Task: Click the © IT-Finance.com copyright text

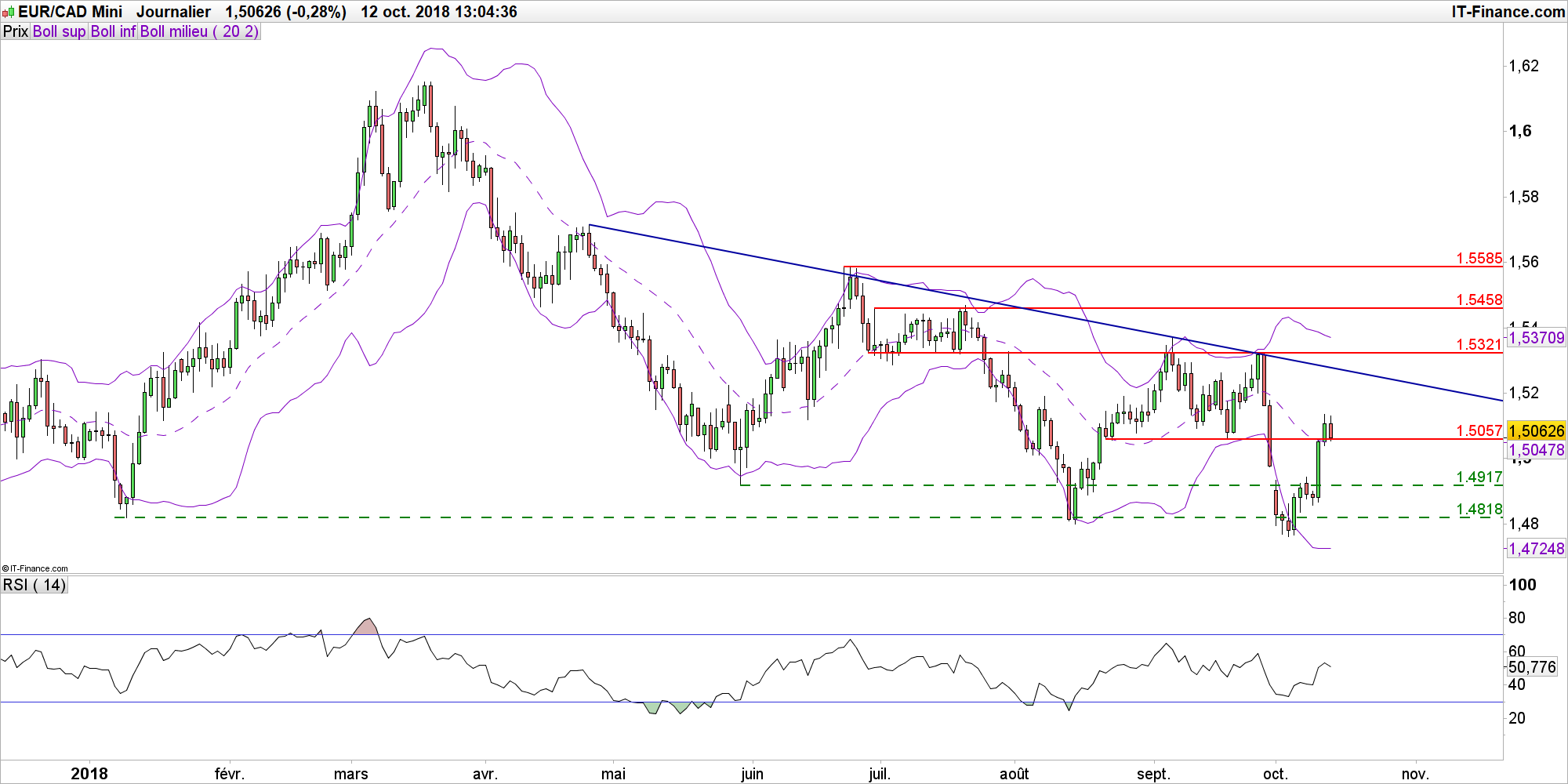Action: tap(35, 568)
